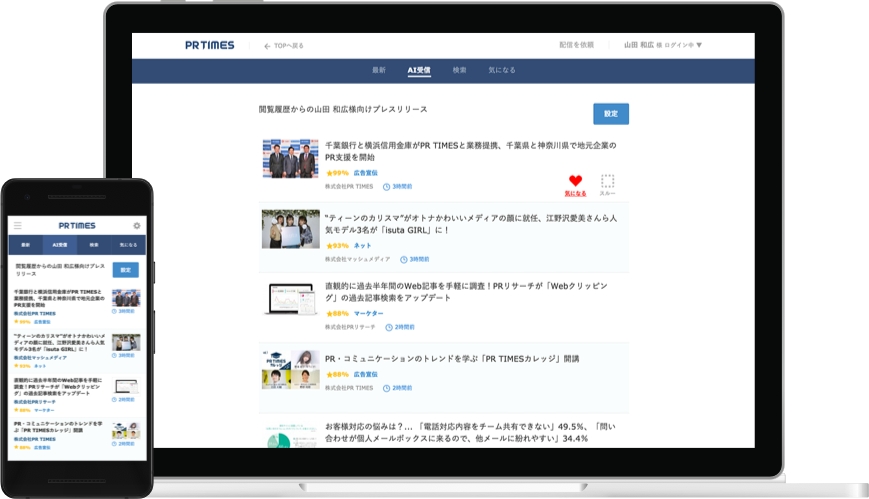Click the PR TIMES logo on the laptop
This screenshot has height=499, width=869.
click(x=209, y=45)
